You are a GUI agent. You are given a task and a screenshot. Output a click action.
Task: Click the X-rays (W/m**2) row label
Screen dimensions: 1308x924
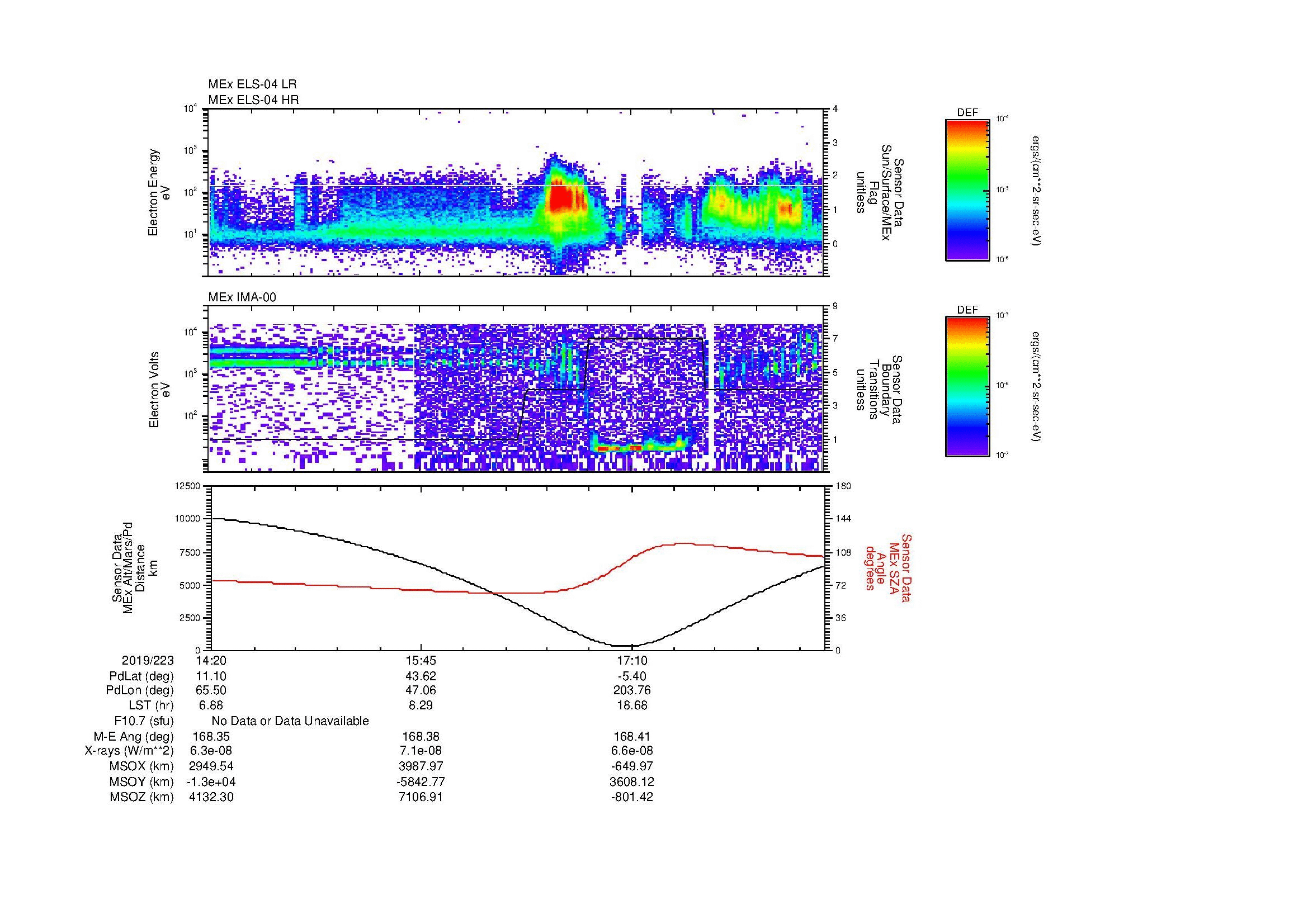pyautogui.click(x=129, y=751)
